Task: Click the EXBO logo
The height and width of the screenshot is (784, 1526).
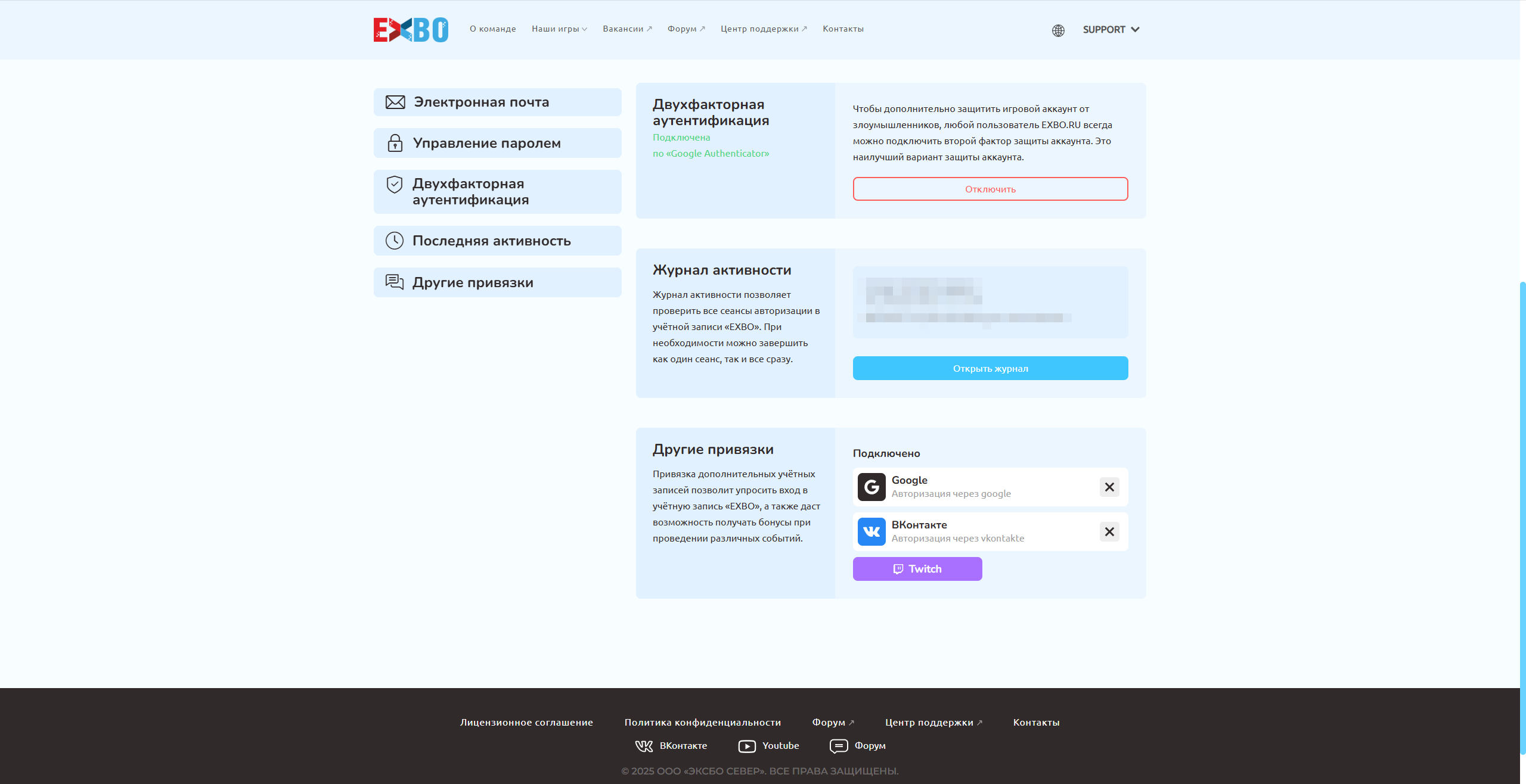Action: 411,30
